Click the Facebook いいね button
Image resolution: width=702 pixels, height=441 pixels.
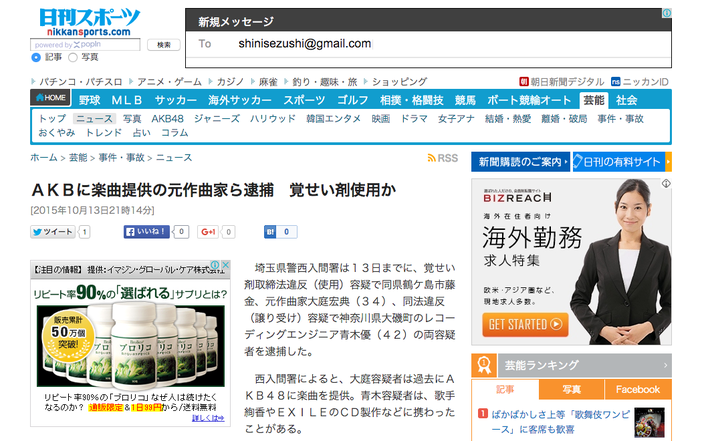click(x=147, y=231)
